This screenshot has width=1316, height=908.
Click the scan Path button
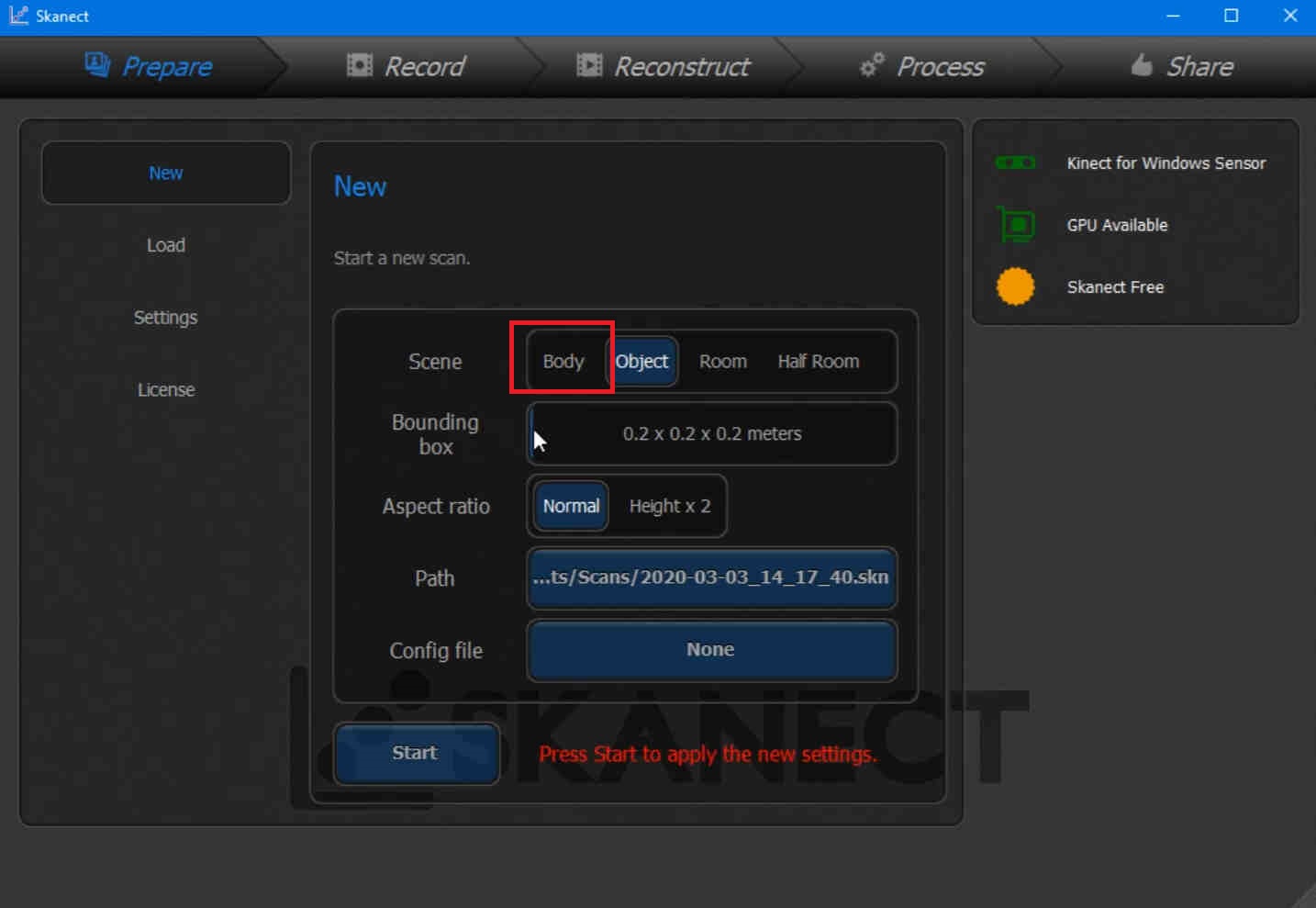[x=712, y=577]
